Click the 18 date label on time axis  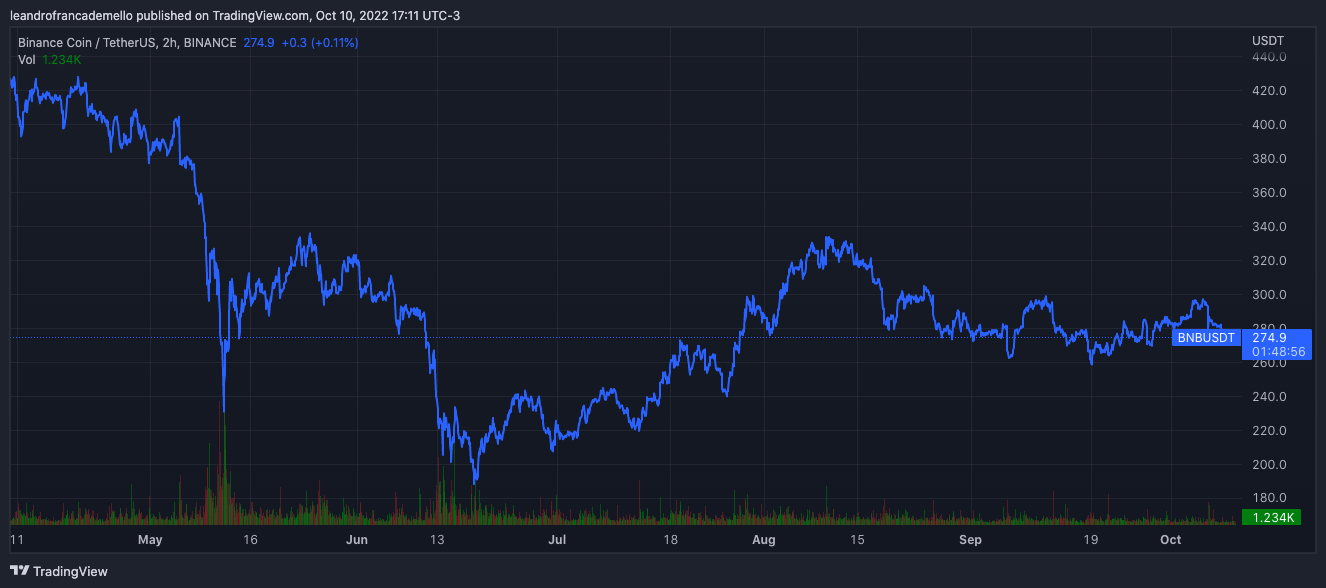(670, 540)
